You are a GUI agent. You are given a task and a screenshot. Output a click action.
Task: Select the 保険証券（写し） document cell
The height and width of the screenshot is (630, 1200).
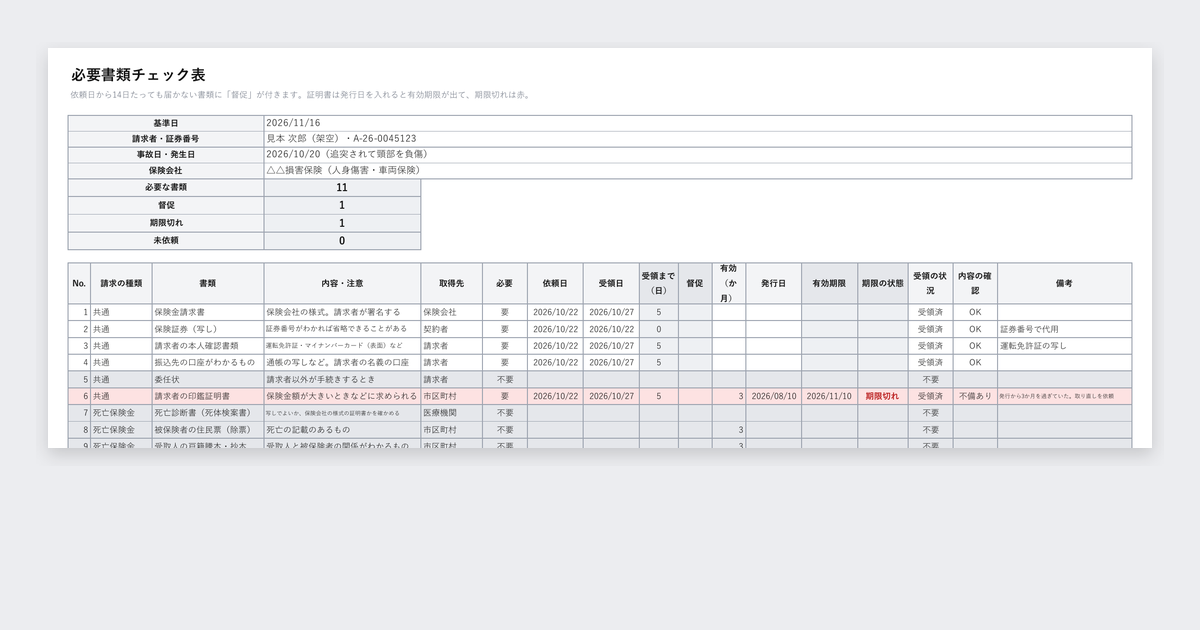[x=208, y=329]
